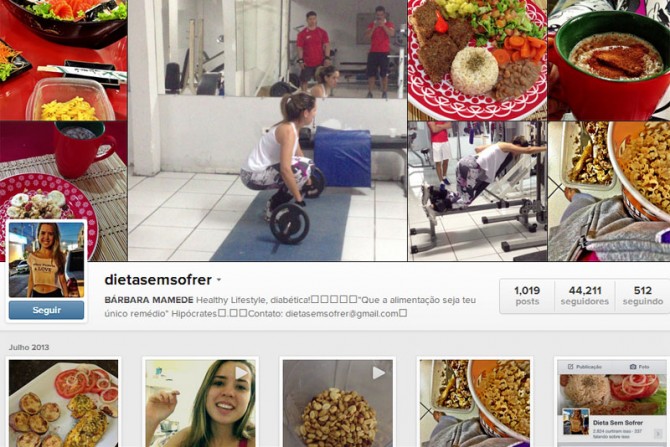
Task: Click the Seguir follow button
Action: 47,310
